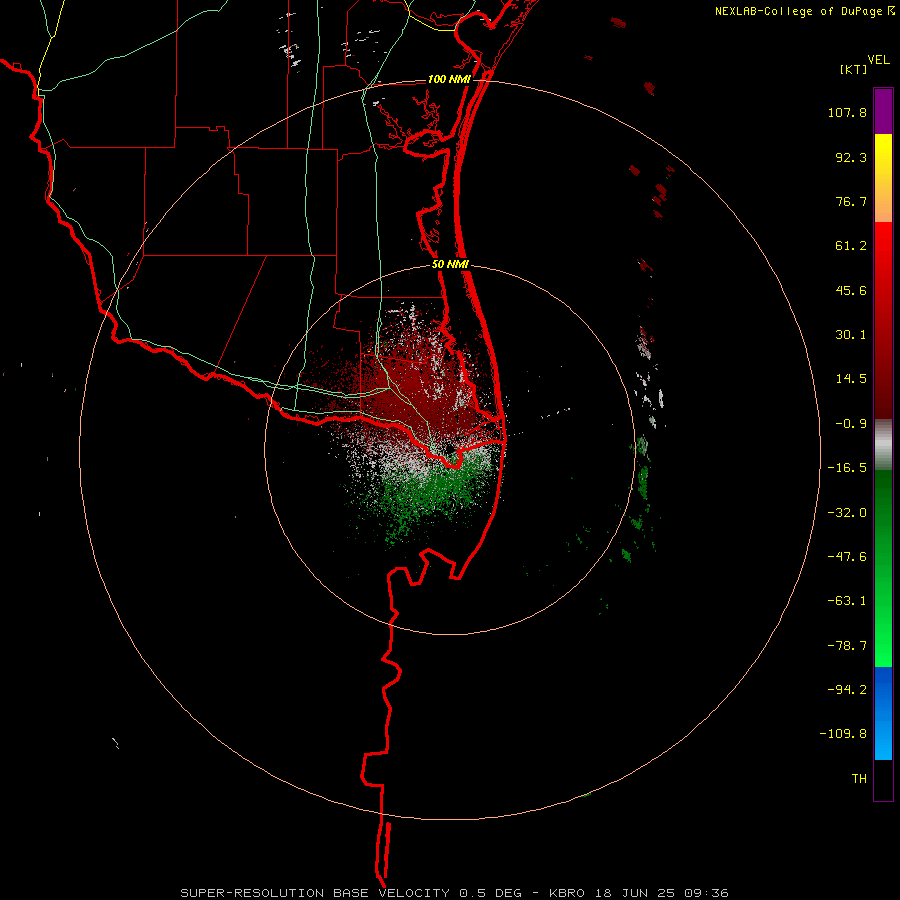Click the TH legend label
The image size is (900, 900).
pos(859,779)
